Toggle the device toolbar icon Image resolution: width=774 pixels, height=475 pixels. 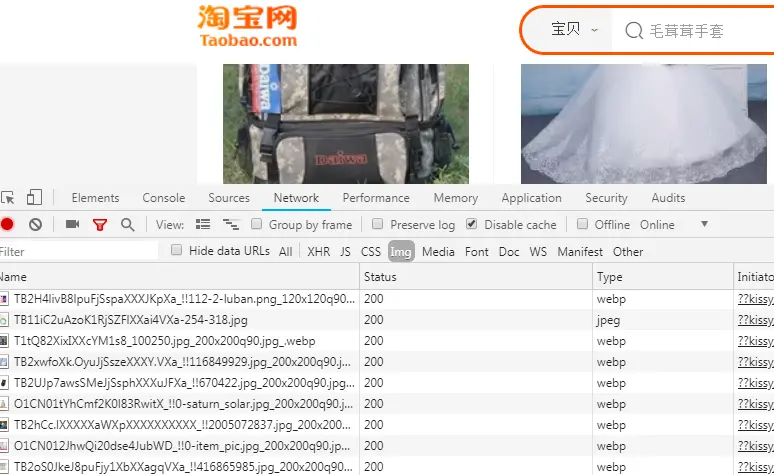pyautogui.click(x=34, y=198)
